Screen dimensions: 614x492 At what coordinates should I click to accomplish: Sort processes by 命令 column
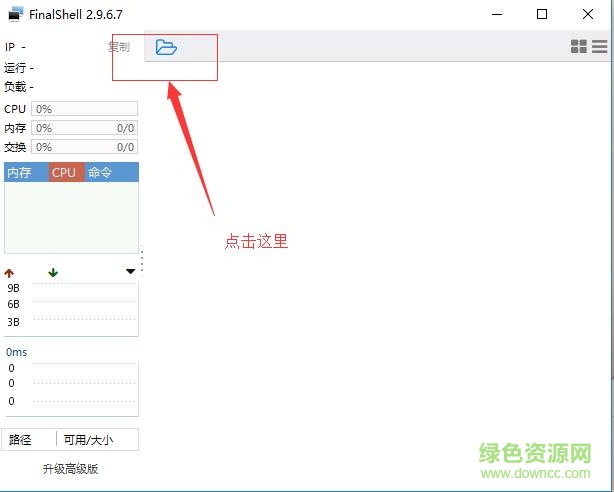(112, 172)
